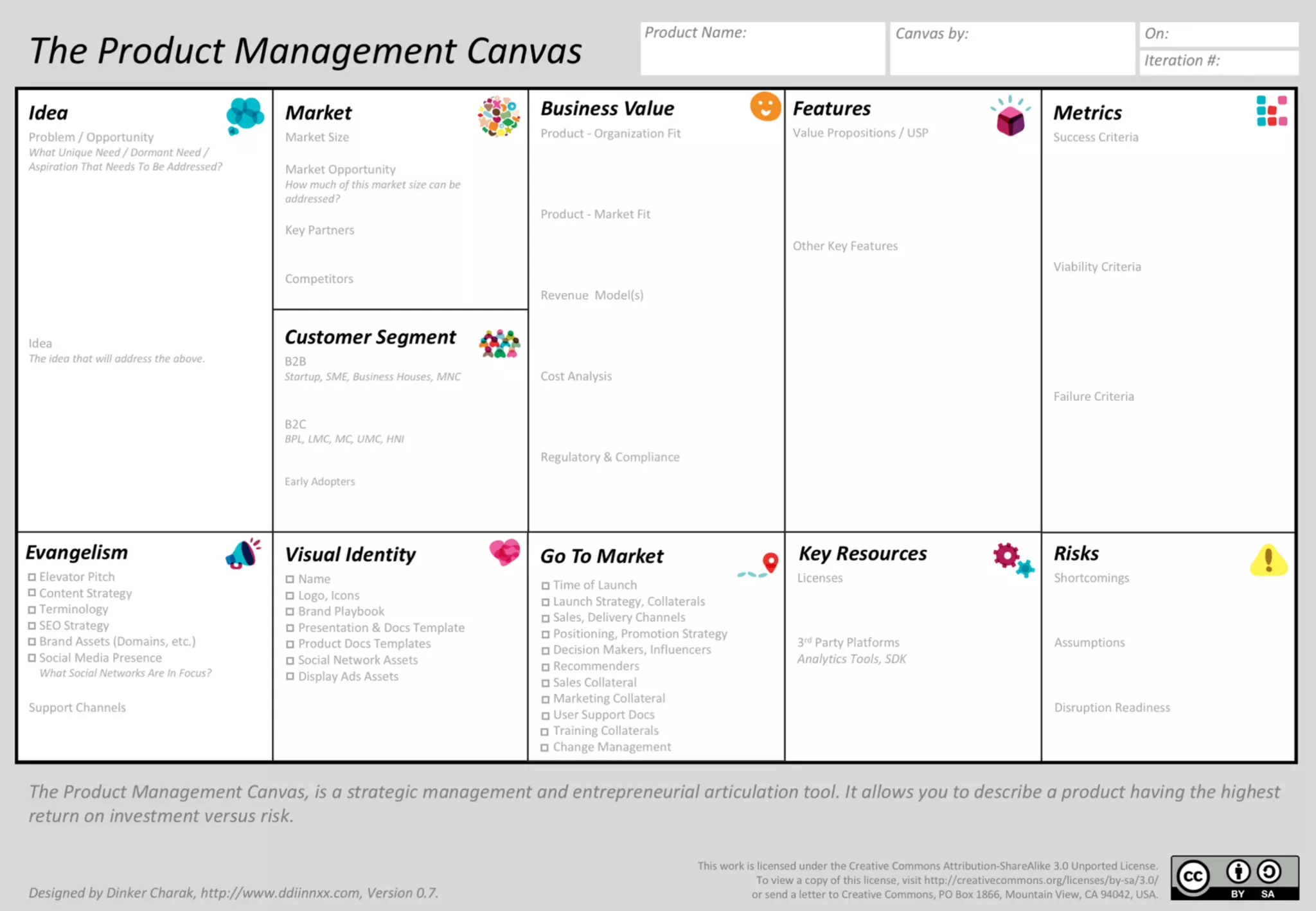Check the Brand Assets (Domains, etc.) box
This screenshot has width=1316, height=911.
click(x=31, y=642)
